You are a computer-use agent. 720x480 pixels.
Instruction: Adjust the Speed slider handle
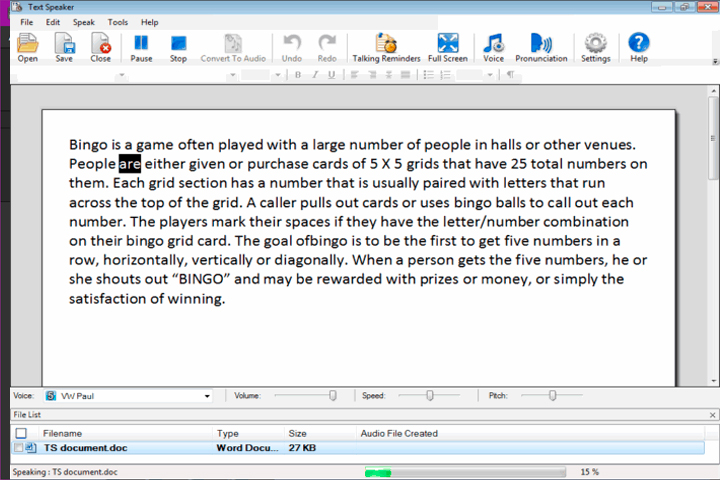pyautogui.click(x=430, y=395)
